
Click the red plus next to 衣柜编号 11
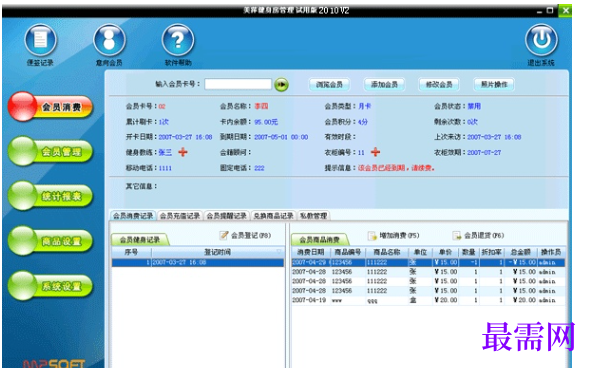point(375,152)
